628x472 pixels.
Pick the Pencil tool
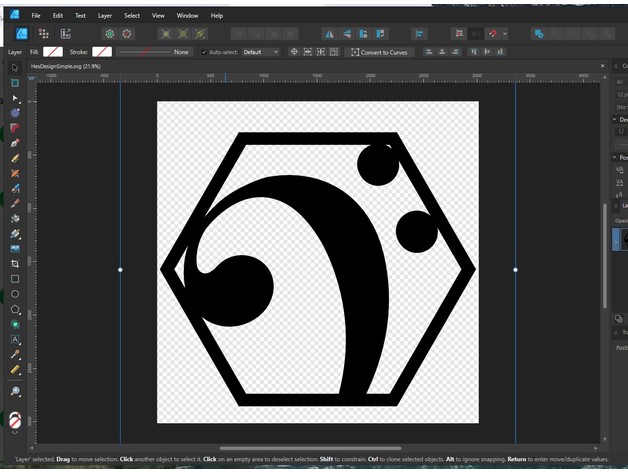[x=15, y=158]
